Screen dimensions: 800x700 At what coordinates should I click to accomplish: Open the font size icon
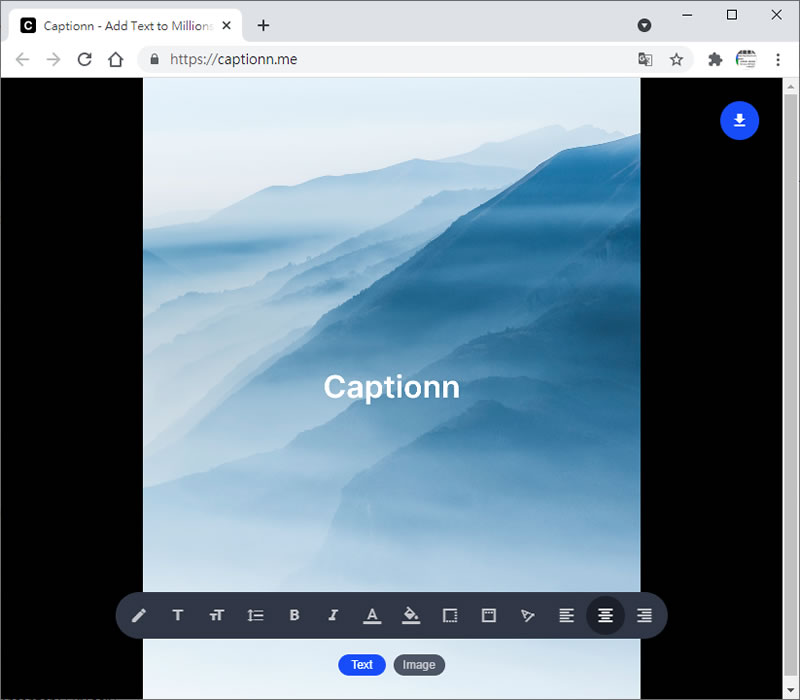(217, 615)
